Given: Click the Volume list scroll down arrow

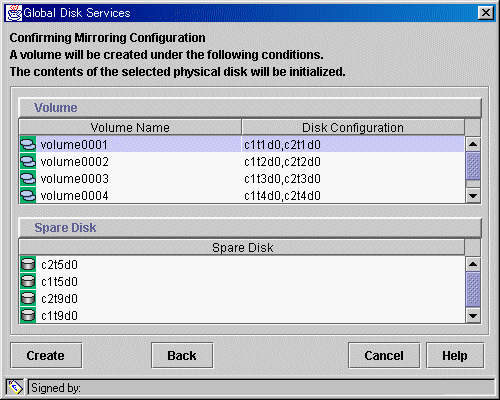Looking at the screenshot, I should [x=473, y=196].
